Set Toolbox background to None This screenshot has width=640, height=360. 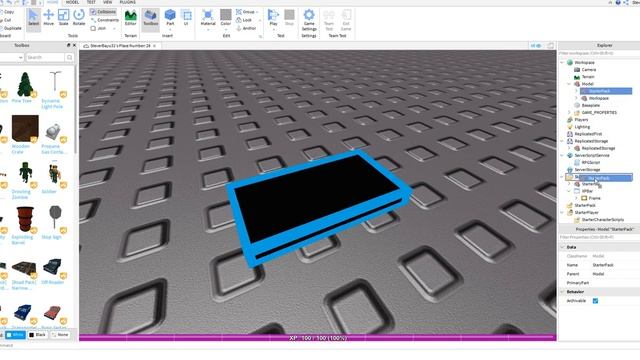tap(60, 335)
